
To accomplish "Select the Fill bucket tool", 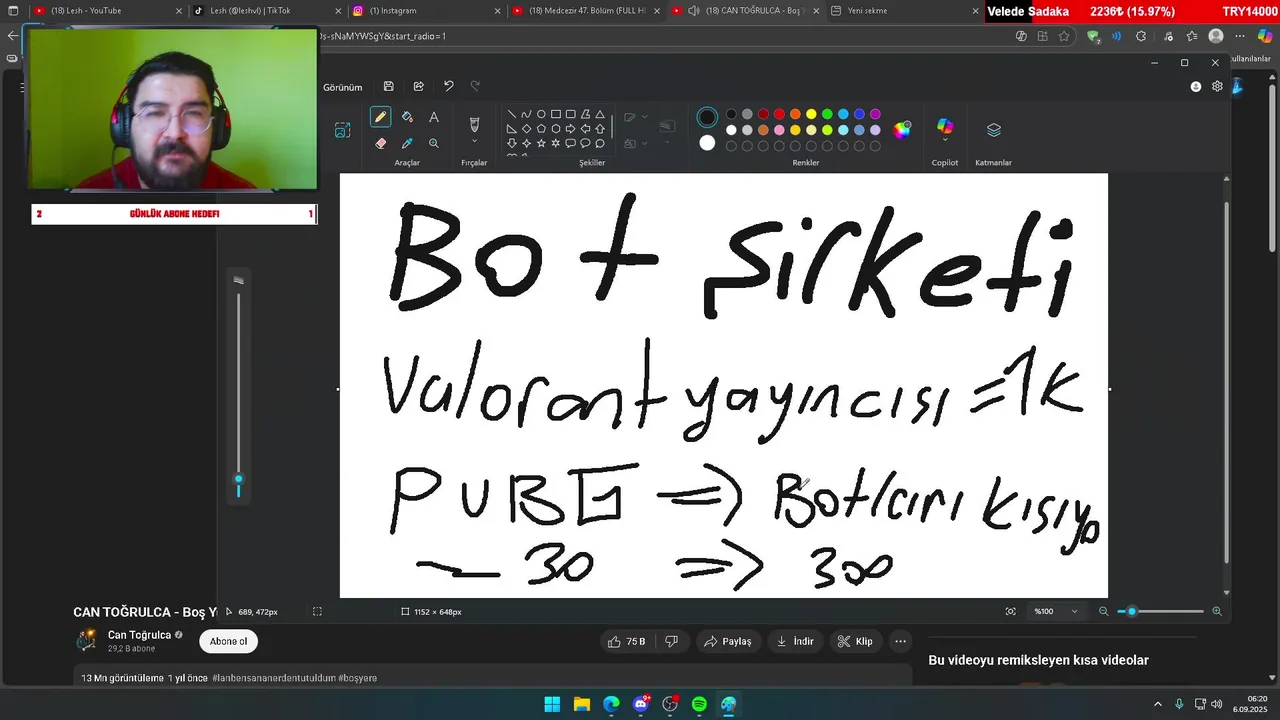I will 407,117.
